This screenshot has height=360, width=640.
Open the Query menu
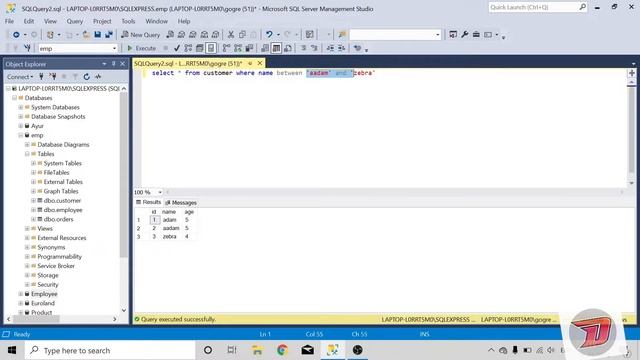pos(75,21)
